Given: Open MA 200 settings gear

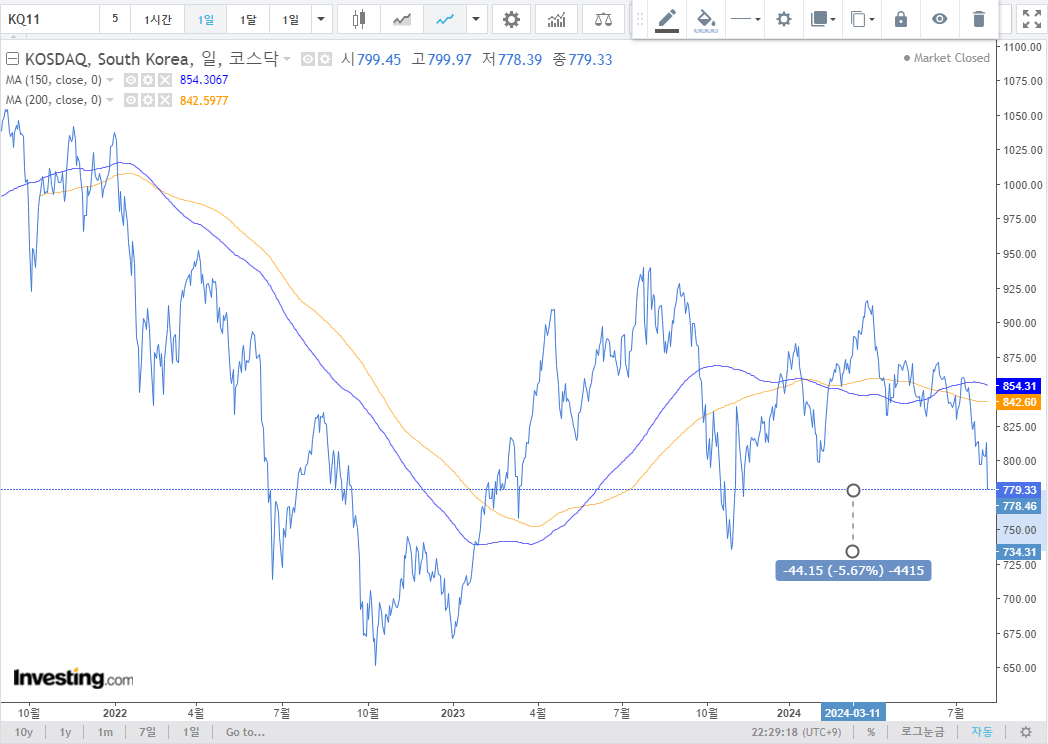Looking at the screenshot, I should (x=148, y=100).
